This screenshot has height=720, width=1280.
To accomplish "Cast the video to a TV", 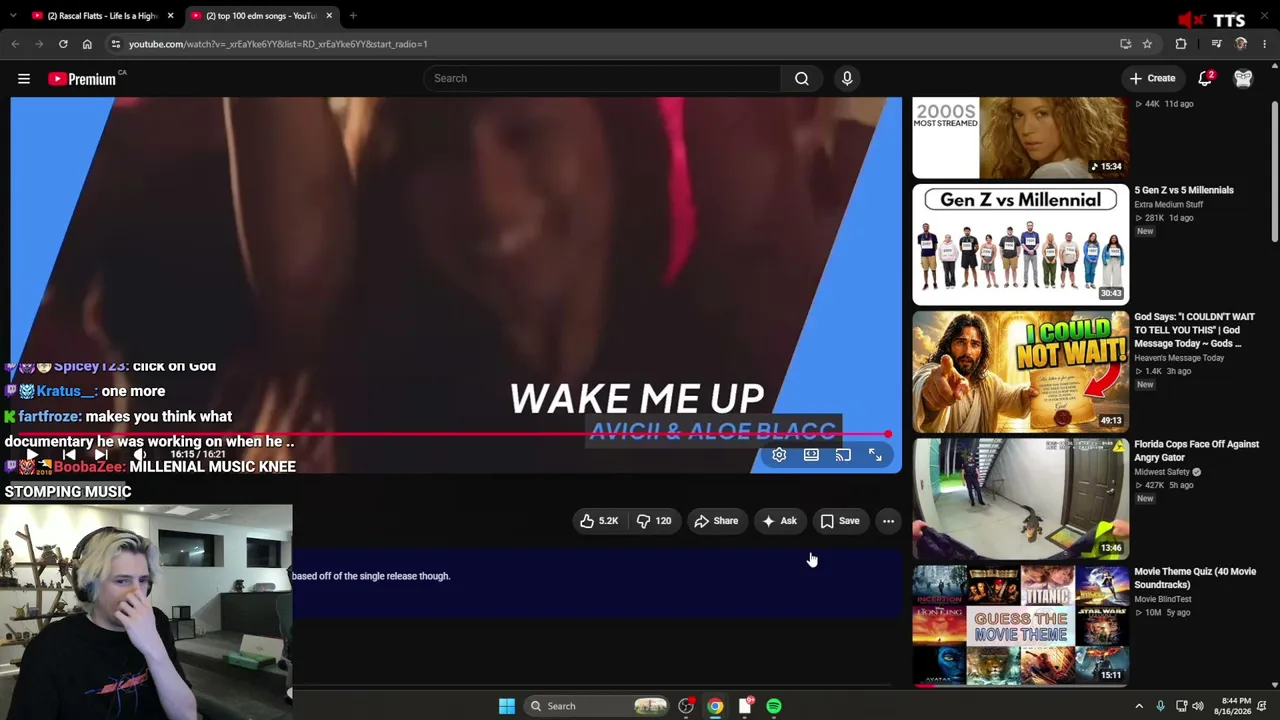I will click(843, 455).
